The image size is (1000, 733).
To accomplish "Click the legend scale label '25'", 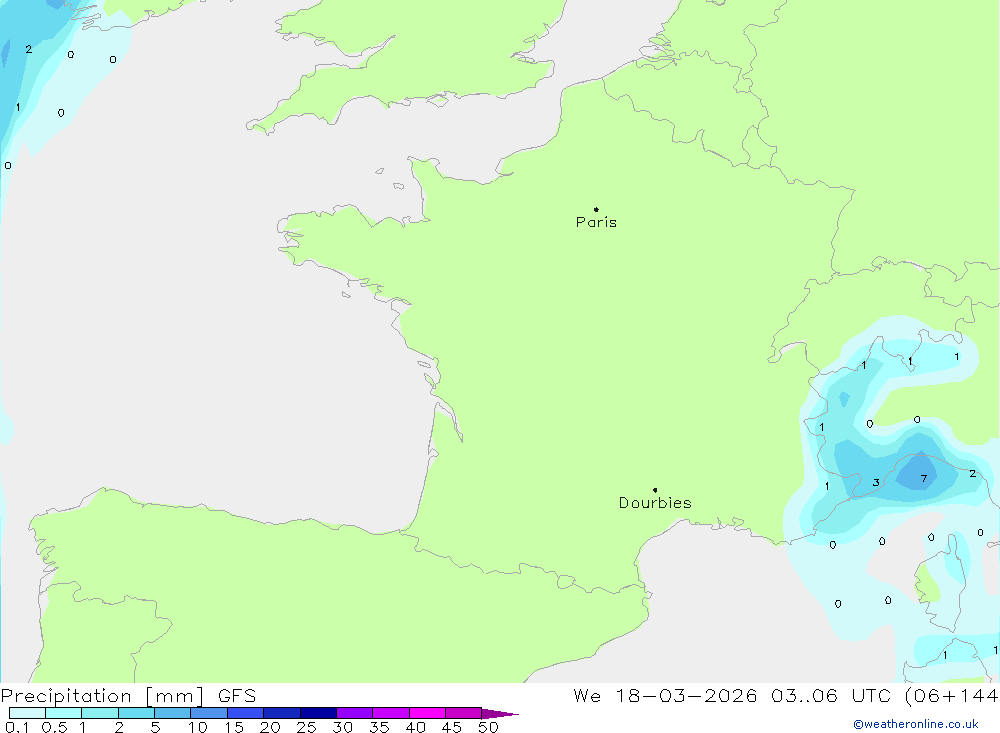I will pos(306,727).
